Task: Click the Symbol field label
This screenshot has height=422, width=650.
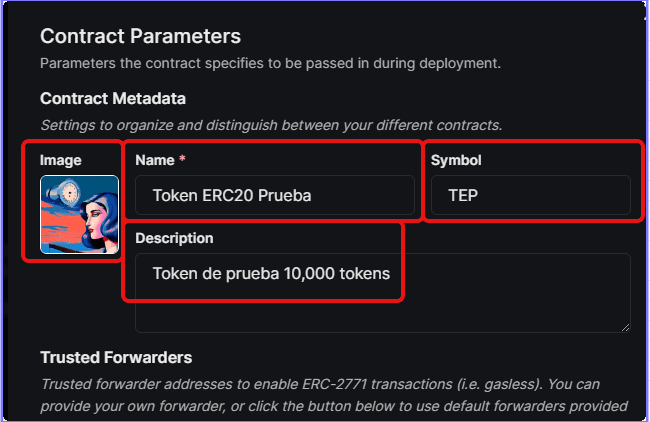Action: tap(456, 160)
